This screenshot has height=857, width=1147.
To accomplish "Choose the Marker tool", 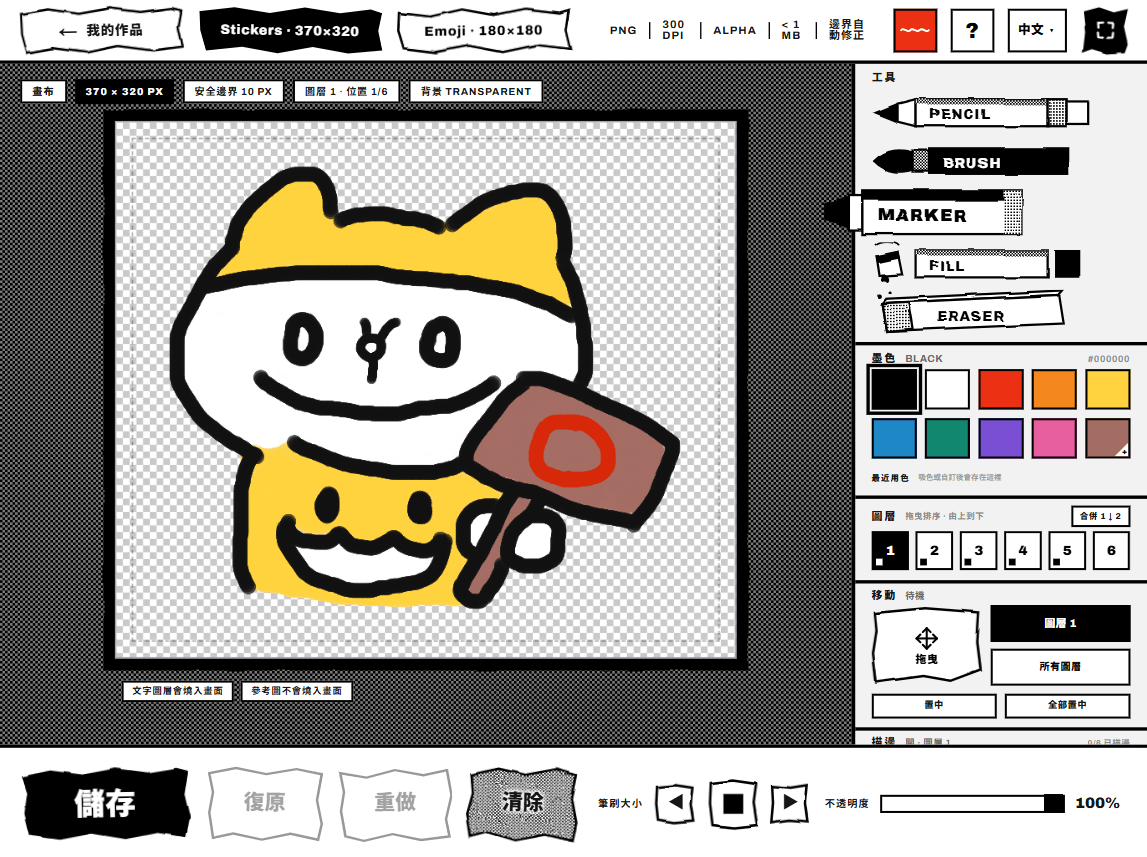I will click(x=923, y=213).
